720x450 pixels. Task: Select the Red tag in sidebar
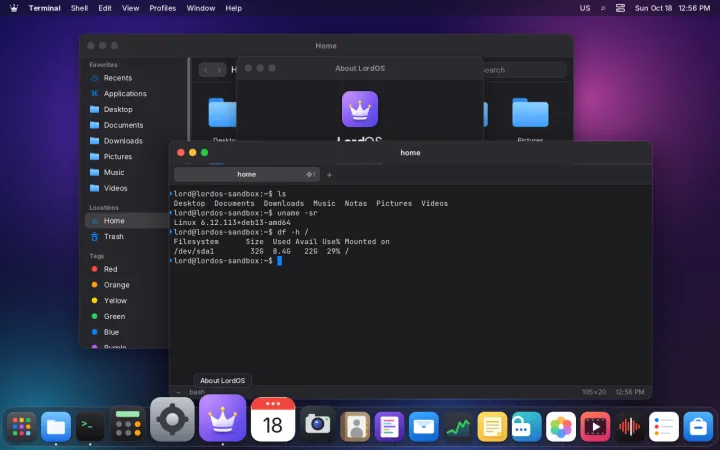110,269
